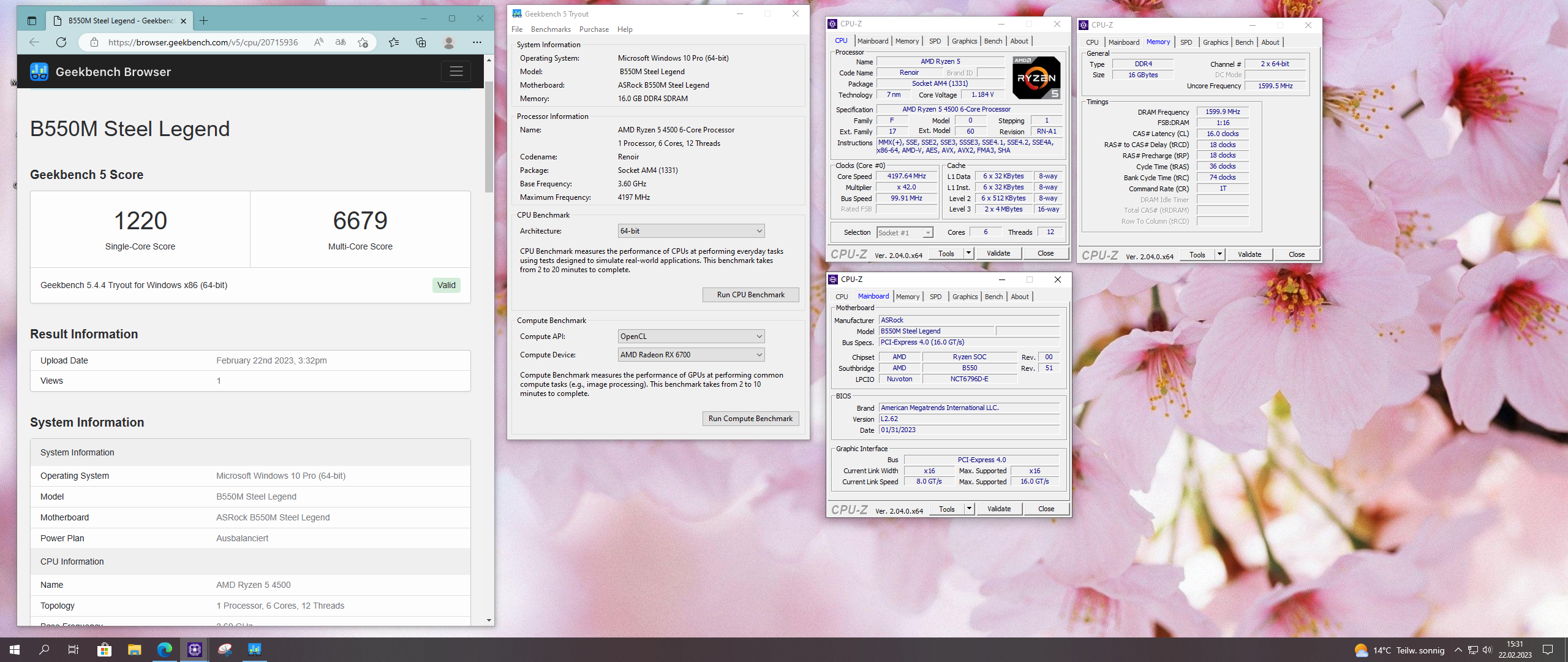Open Geekbench Browser hamburger menu

click(x=456, y=72)
